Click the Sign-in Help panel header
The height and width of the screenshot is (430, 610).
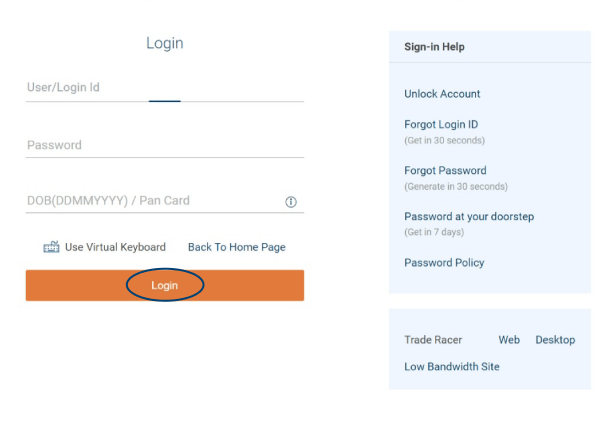tap(434, 47)
